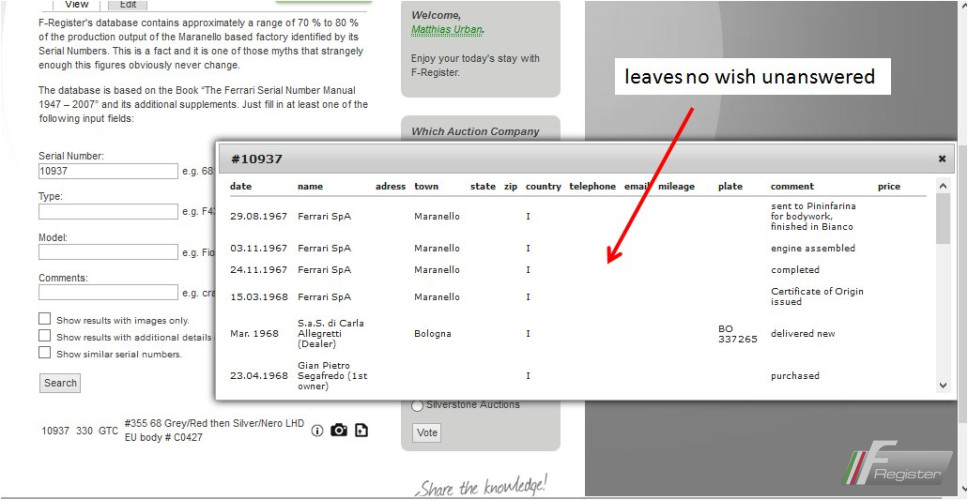Open camera images icon for 10937 result
968x500 pixels.
click(x=339, y=430)
